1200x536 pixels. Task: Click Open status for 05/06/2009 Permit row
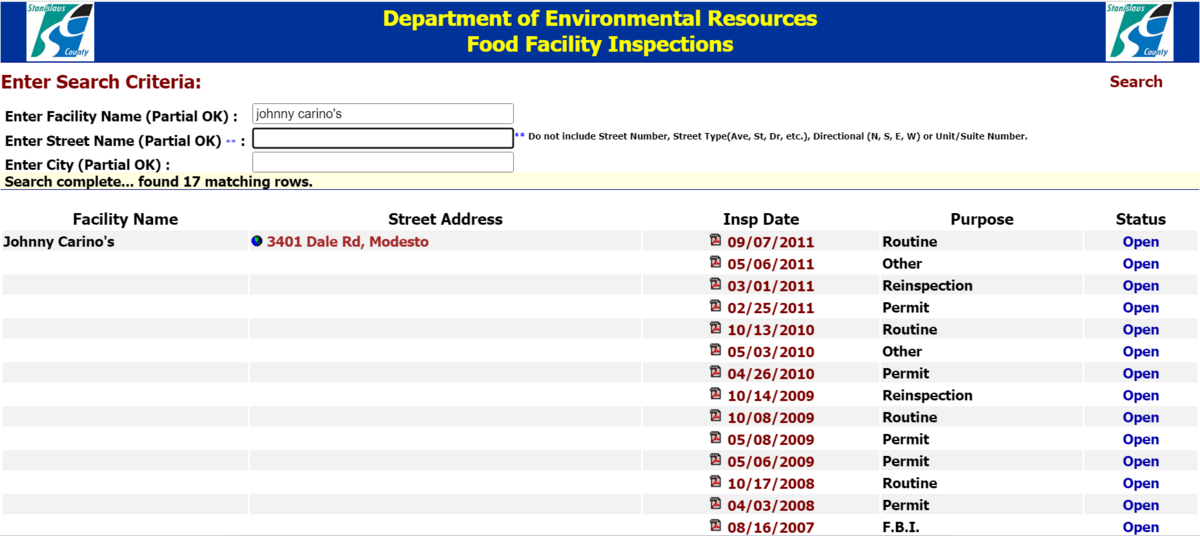pos(1141,462)
